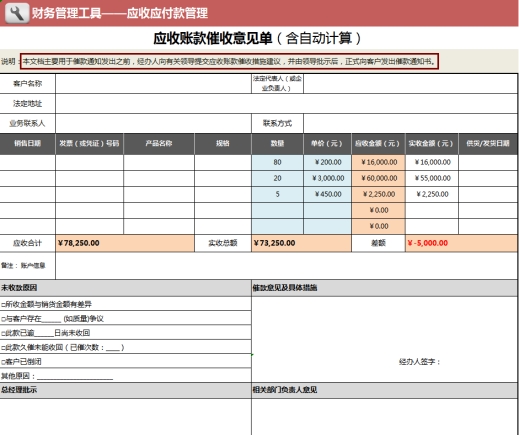Select the 实收金额（元） column header
The width and height of the screenshot is (519, 435).
[432, 144]
